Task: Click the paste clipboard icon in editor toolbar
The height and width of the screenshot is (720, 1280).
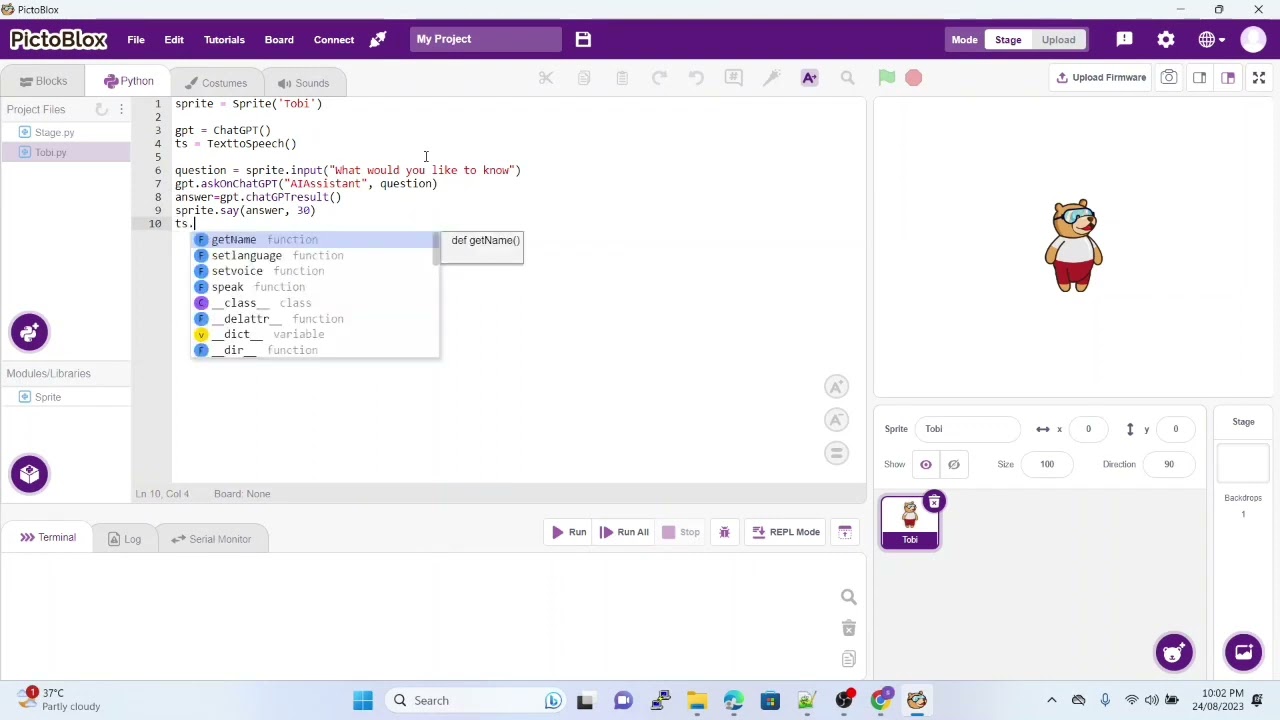Action: click(622, 78)
